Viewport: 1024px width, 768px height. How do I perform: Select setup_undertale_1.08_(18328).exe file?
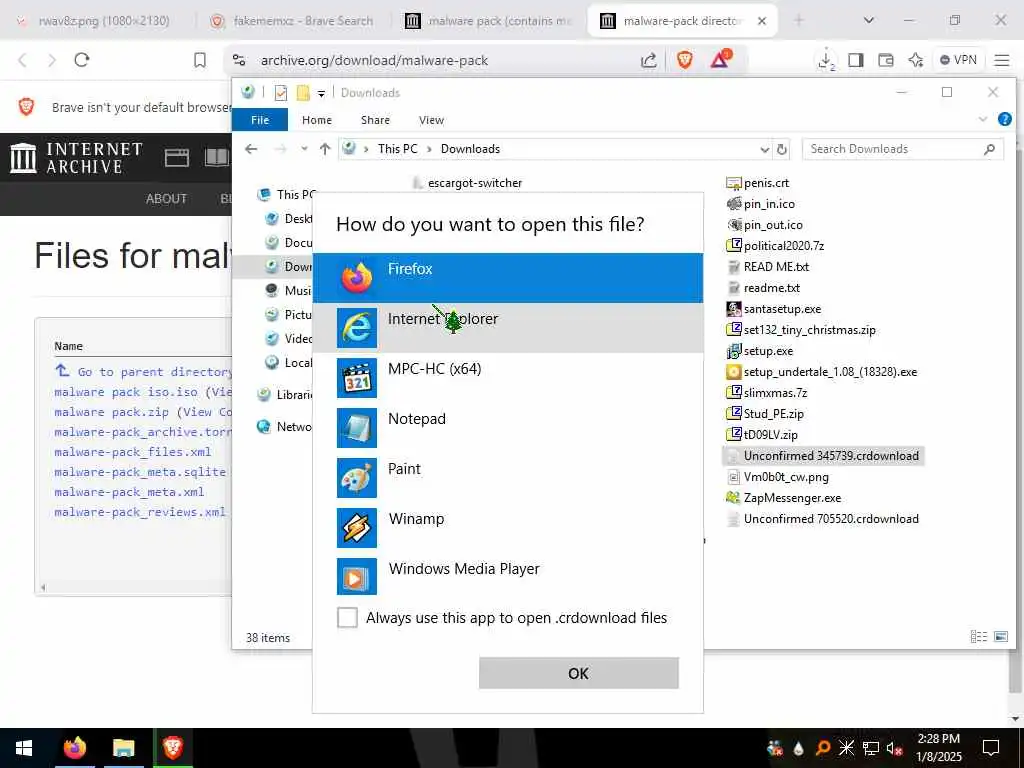[822, 372]
